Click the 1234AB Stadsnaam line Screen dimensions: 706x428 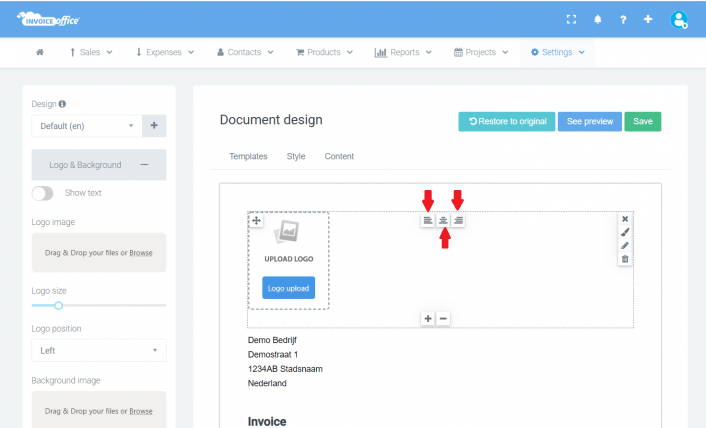pyautogui.click(x=285, y=369)
